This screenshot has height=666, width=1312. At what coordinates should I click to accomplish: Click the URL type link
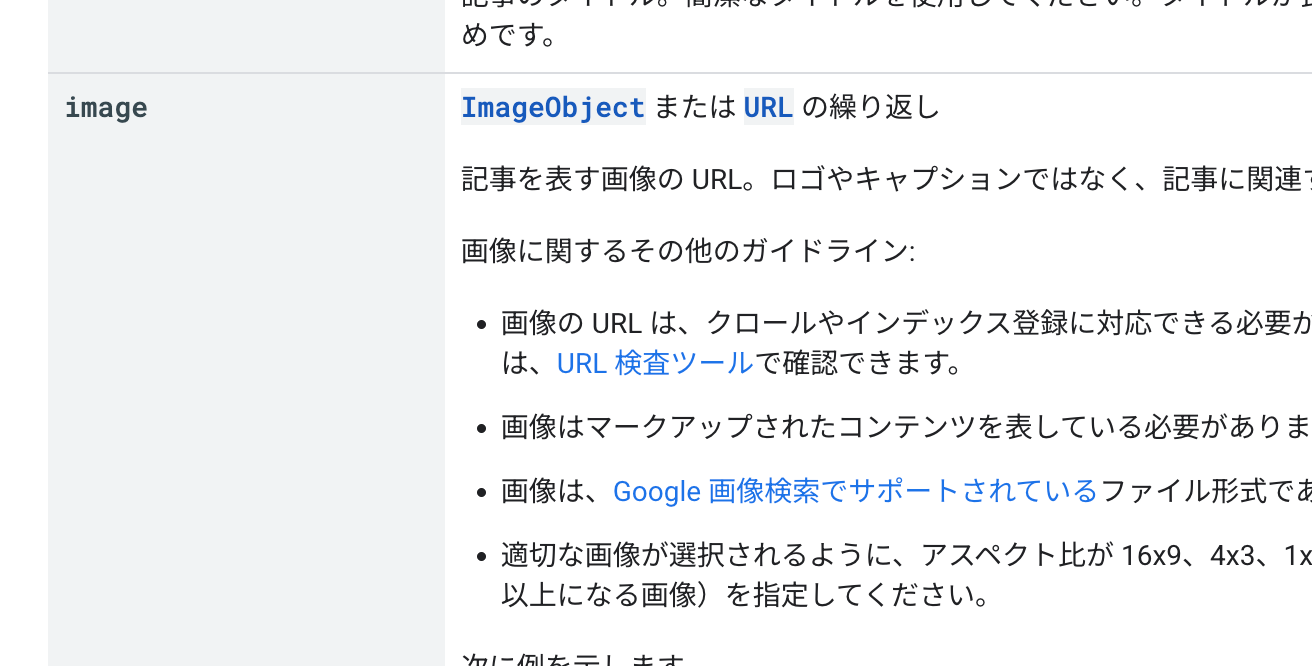pos(768,107)
